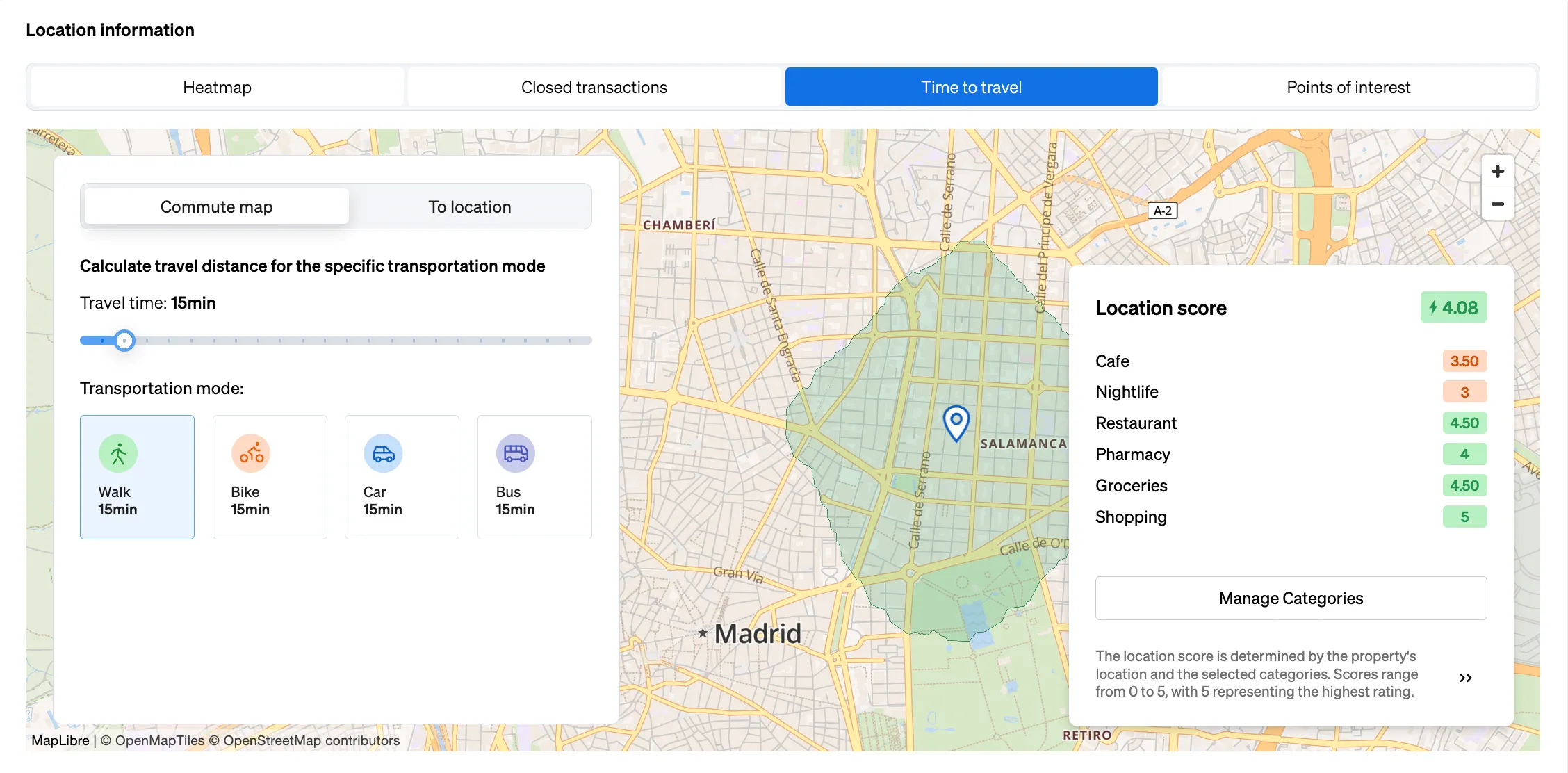Open the Closed transactions tab
The height and width of the screenshot is (773, 1568).
[594, 87]
